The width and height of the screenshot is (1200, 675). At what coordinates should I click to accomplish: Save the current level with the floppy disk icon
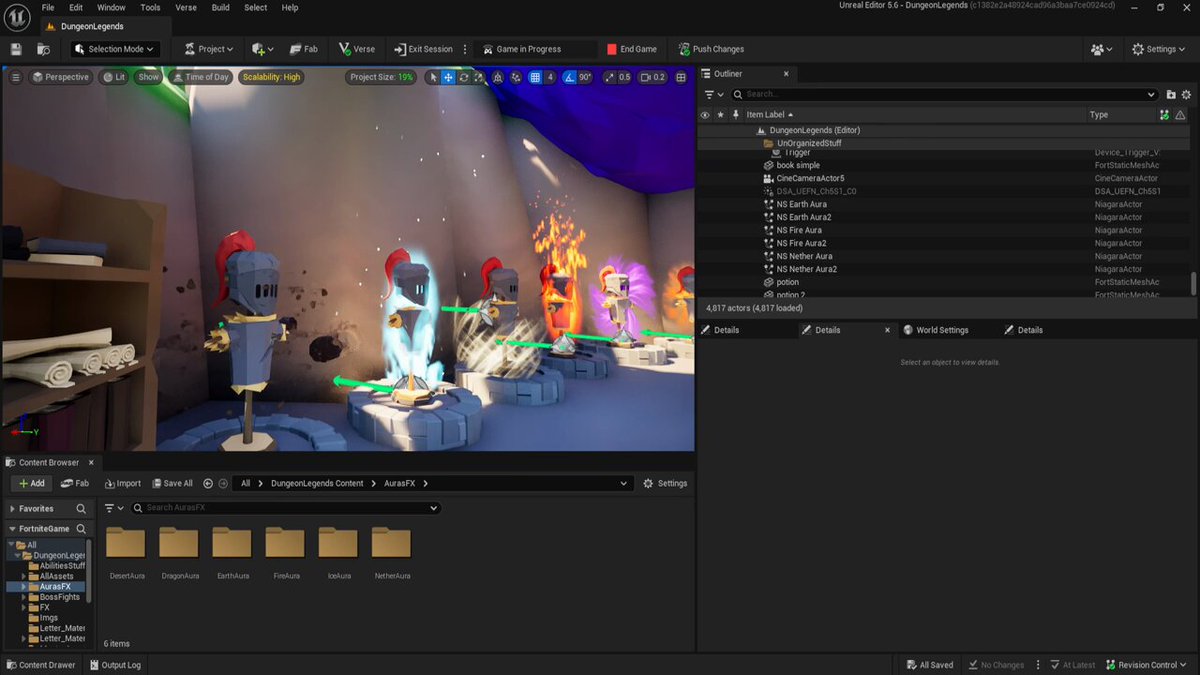pyautogui.click(x=16, y=49)
